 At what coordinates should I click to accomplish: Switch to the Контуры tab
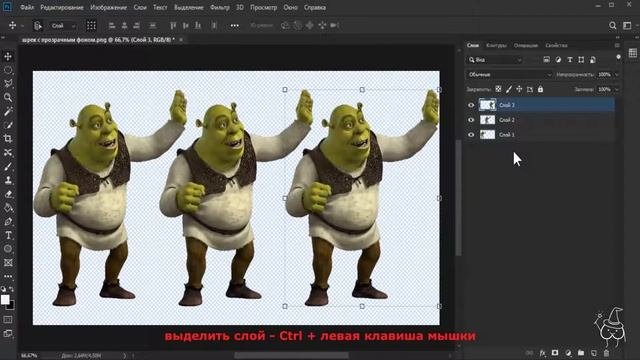[496, 45]
